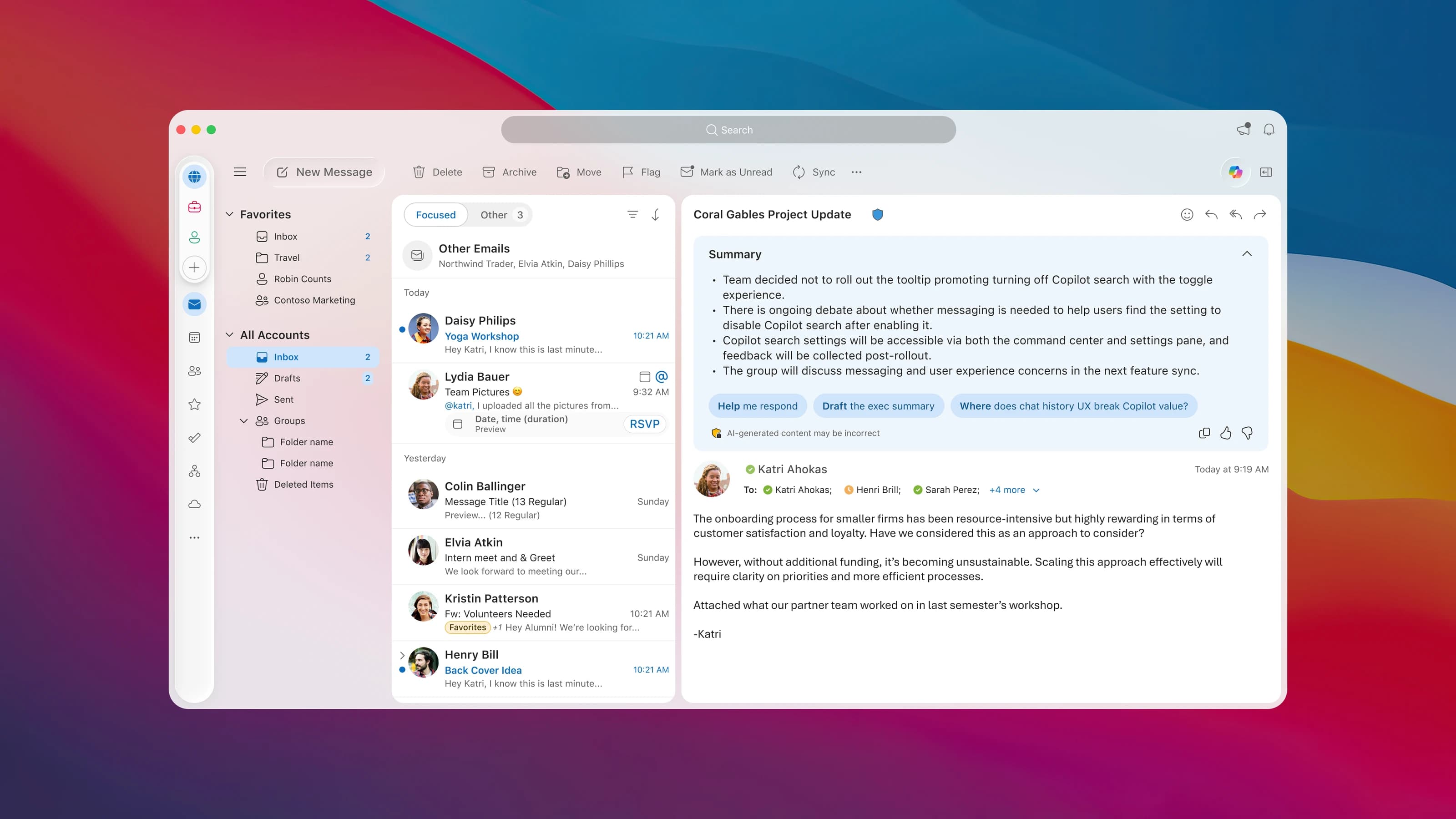
Task: Open the toolbar more options ellipsis
Action: [856, 172]
